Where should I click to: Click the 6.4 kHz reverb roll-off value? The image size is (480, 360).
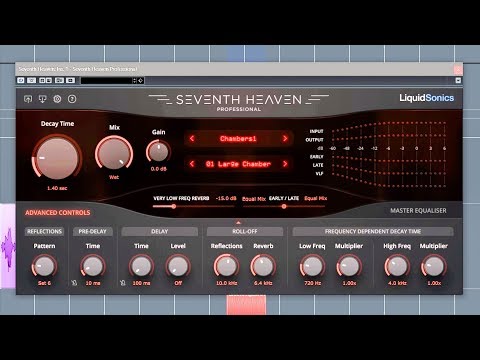tap(263, 283)
